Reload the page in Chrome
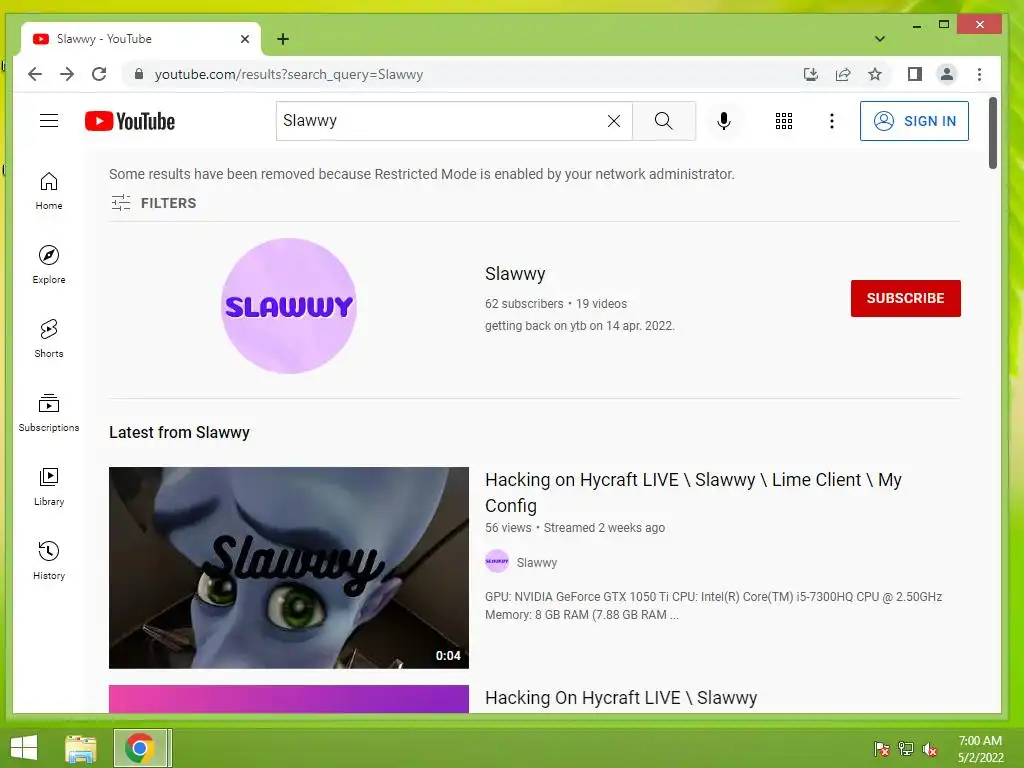1024x768 pixels. (99, 74)
